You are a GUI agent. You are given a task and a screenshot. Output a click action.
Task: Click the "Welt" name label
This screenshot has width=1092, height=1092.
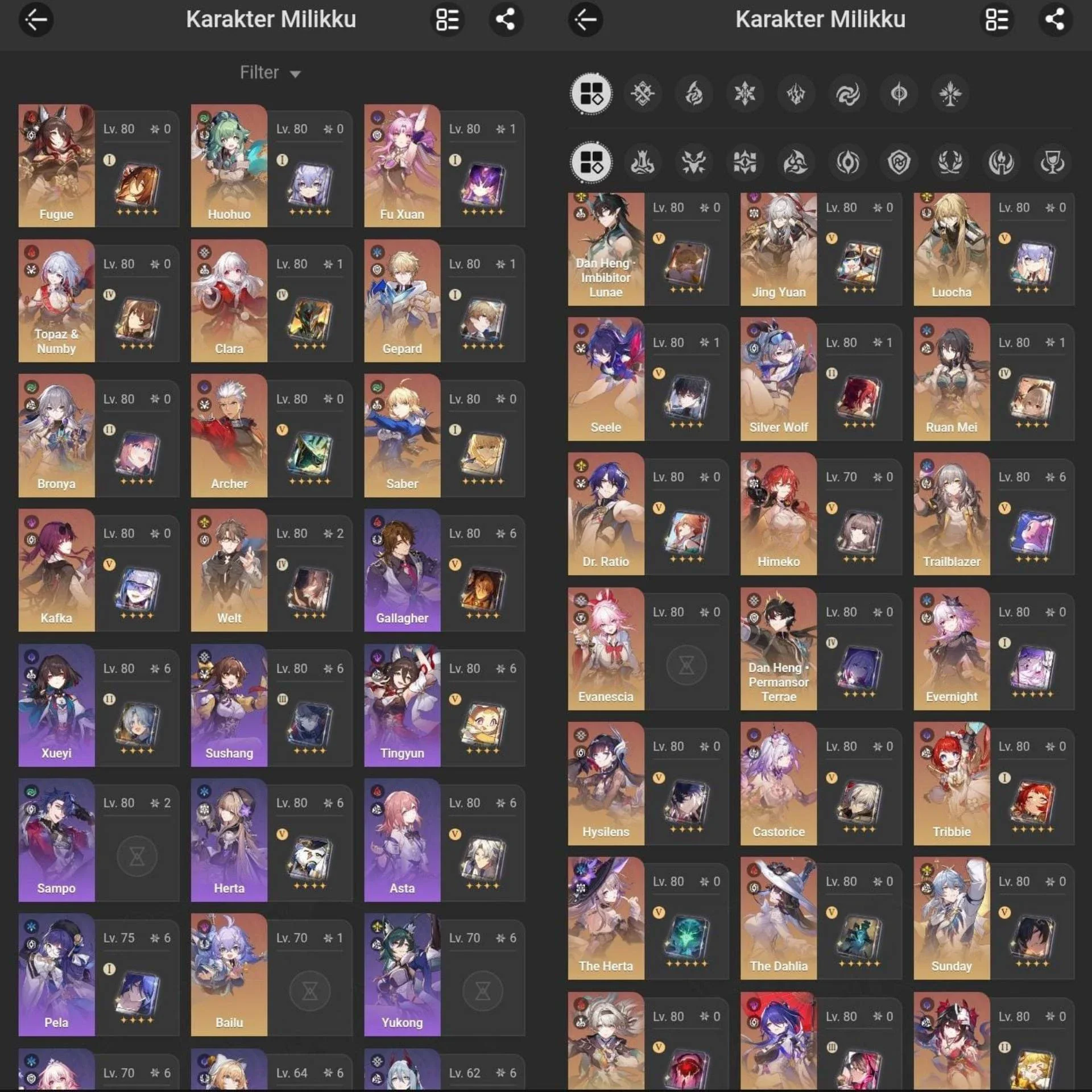(x=229, y=618)
